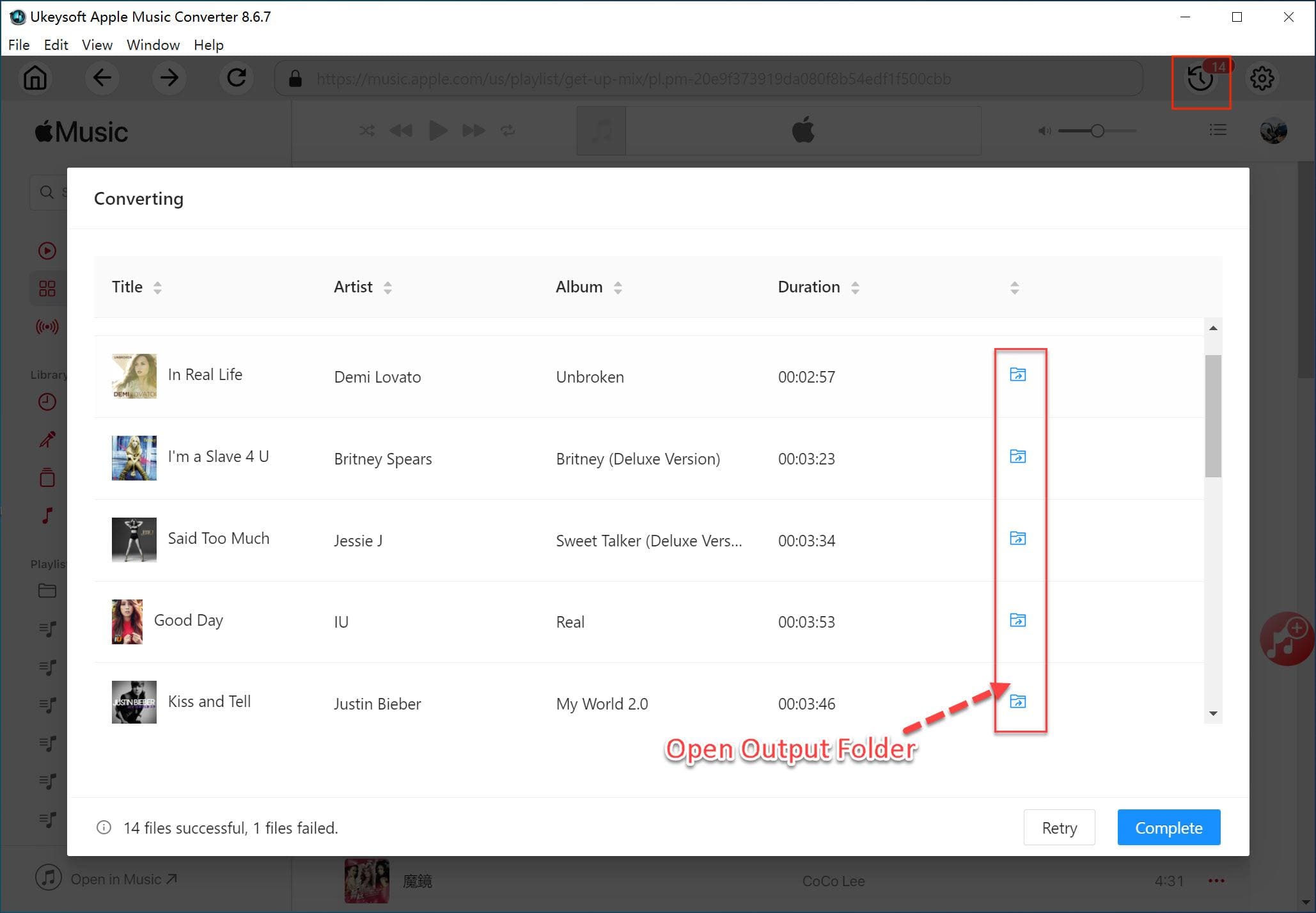Click the Open Output Folder icon for Kiss and Tell
The width and height of the screenshot is (1316, 913).
pyautogui.click(x=1018, y=702)
